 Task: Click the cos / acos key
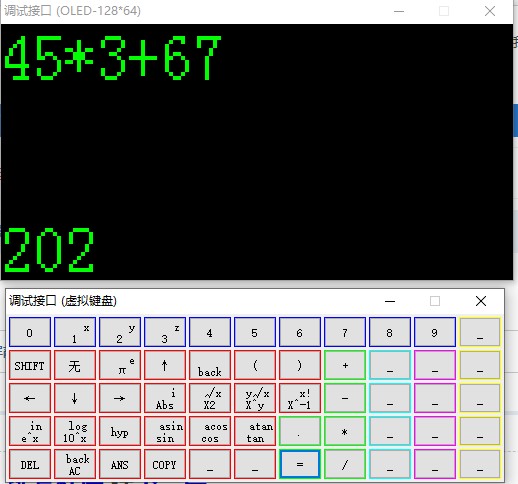(210, 431)
